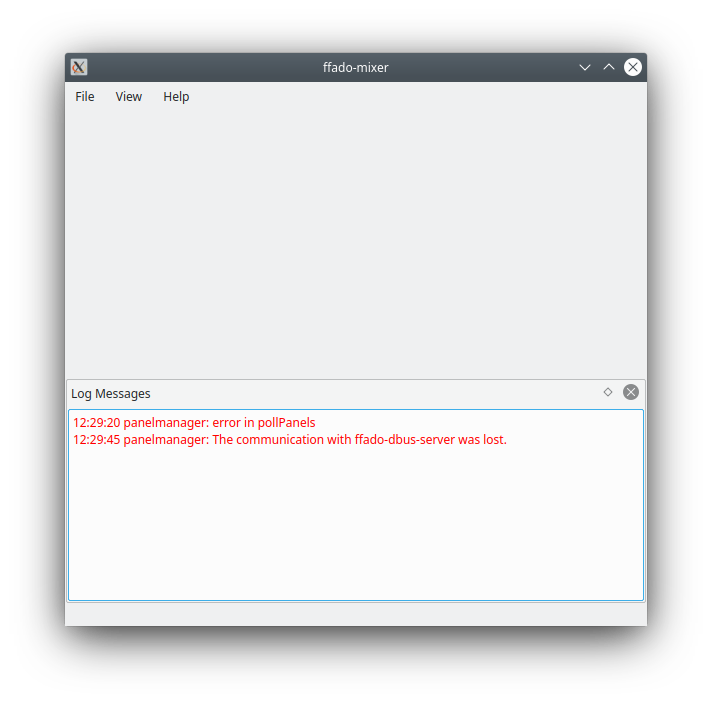Open the Help menu
The width and height of the screenshot is (712, 703).
[176, 97]
